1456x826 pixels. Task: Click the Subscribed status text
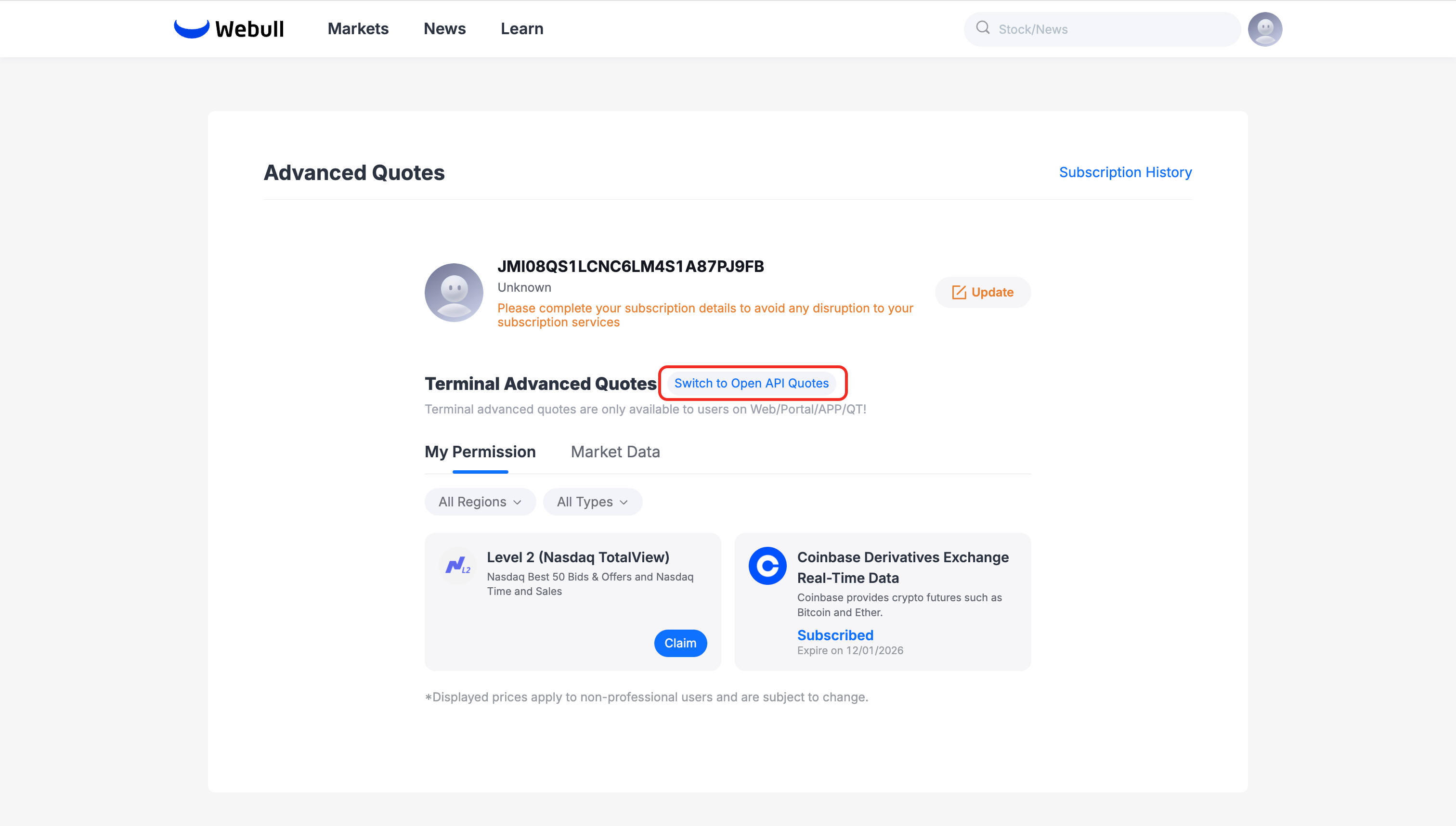835,635
